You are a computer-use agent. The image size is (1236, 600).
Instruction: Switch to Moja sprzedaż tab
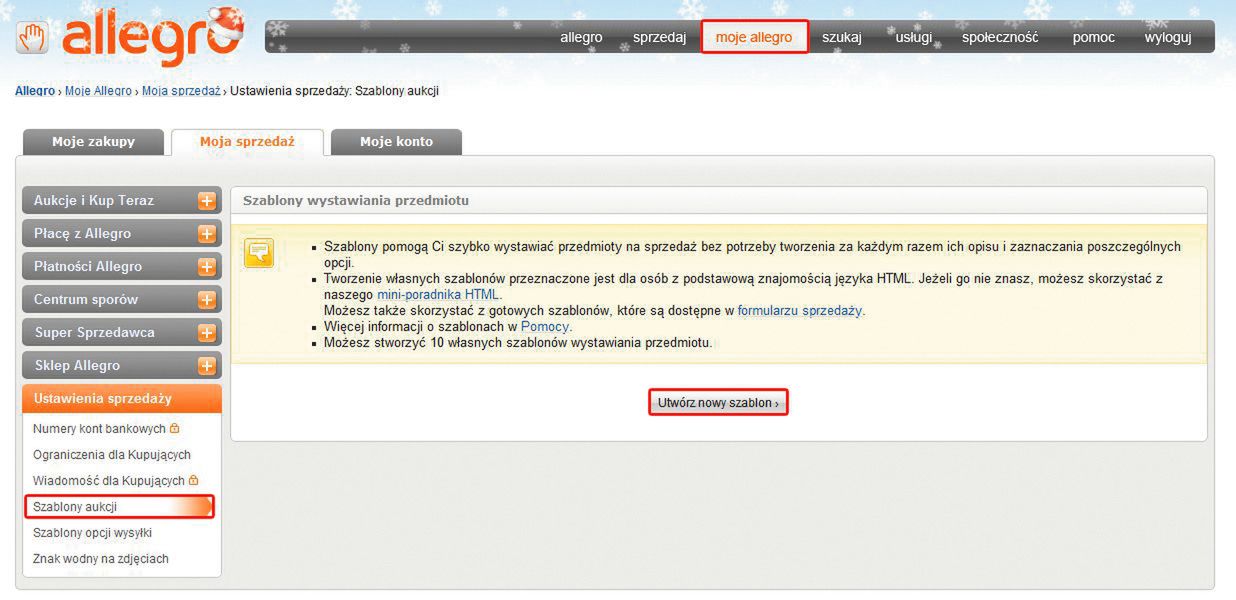tap(247, 142)
